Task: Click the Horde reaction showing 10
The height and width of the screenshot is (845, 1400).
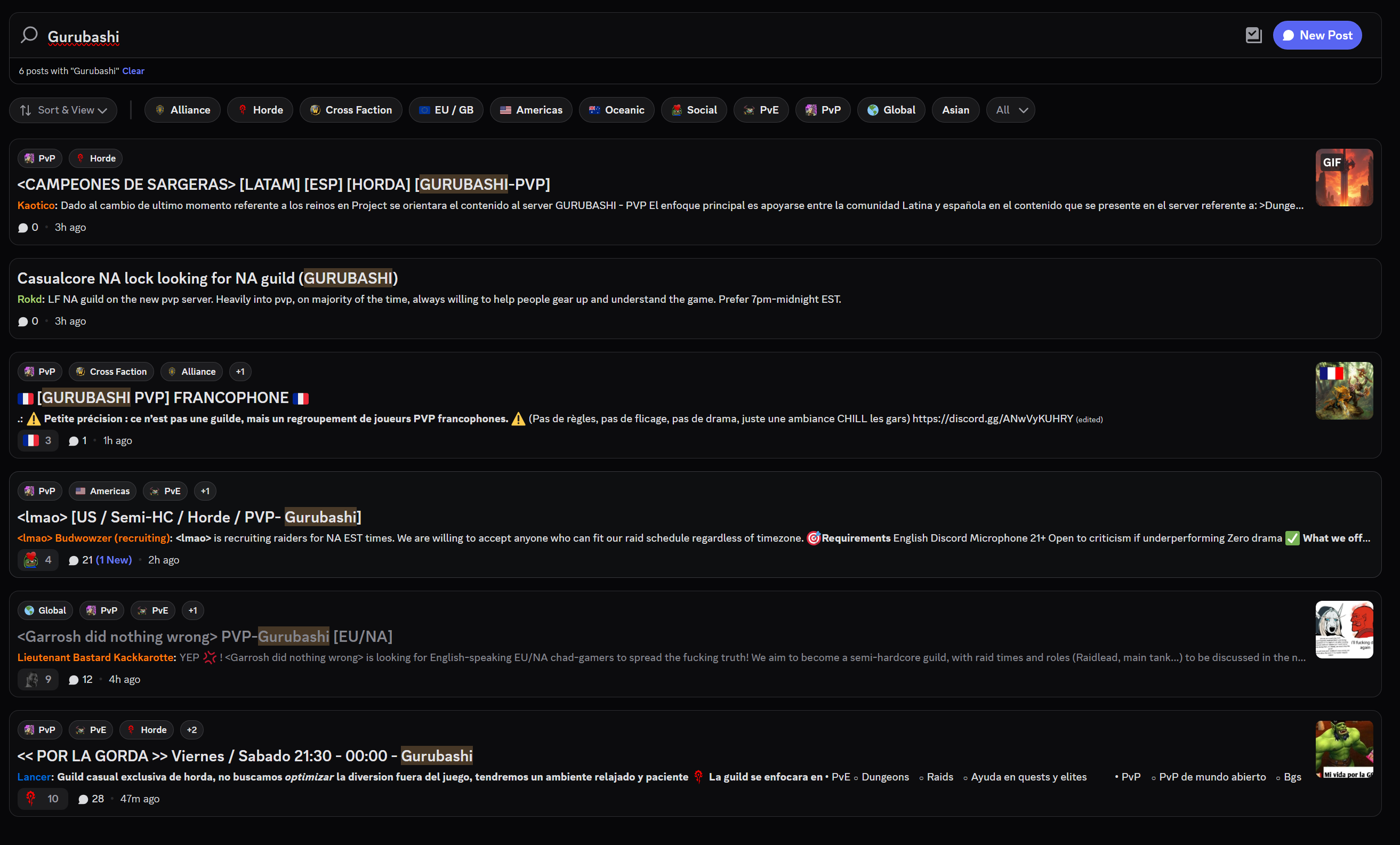Action: (43, 799)
